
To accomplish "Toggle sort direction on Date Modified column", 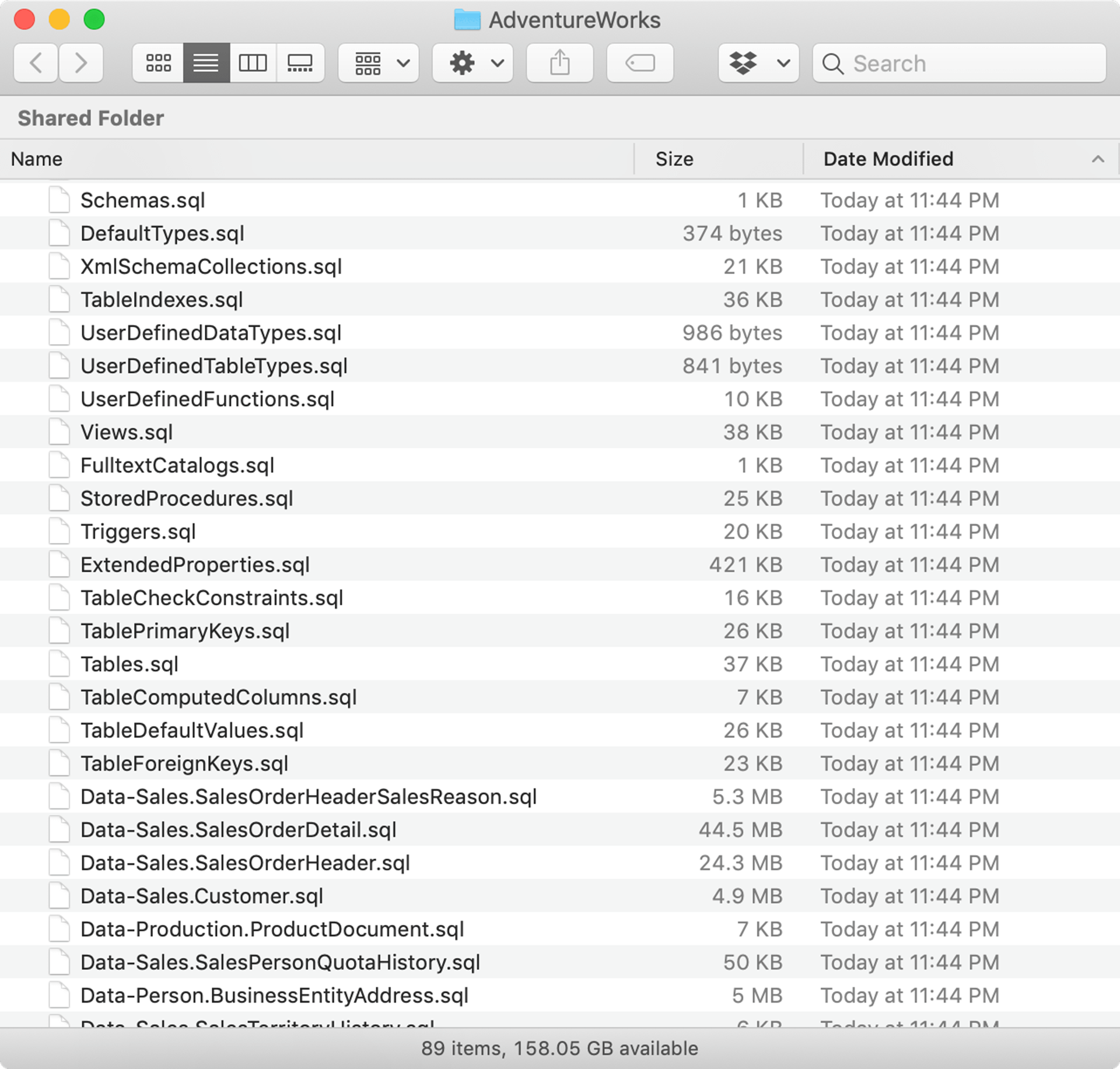I will point(888,159).
